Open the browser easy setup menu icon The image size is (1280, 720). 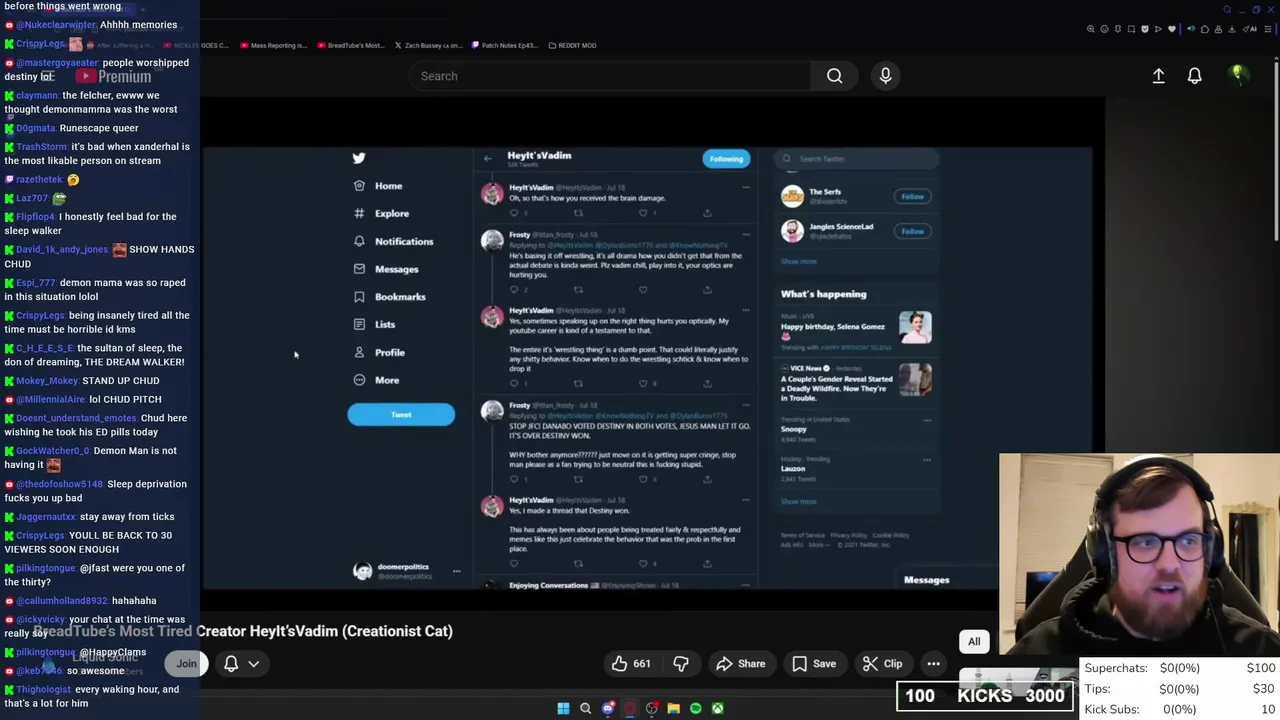coord(1268,29)
